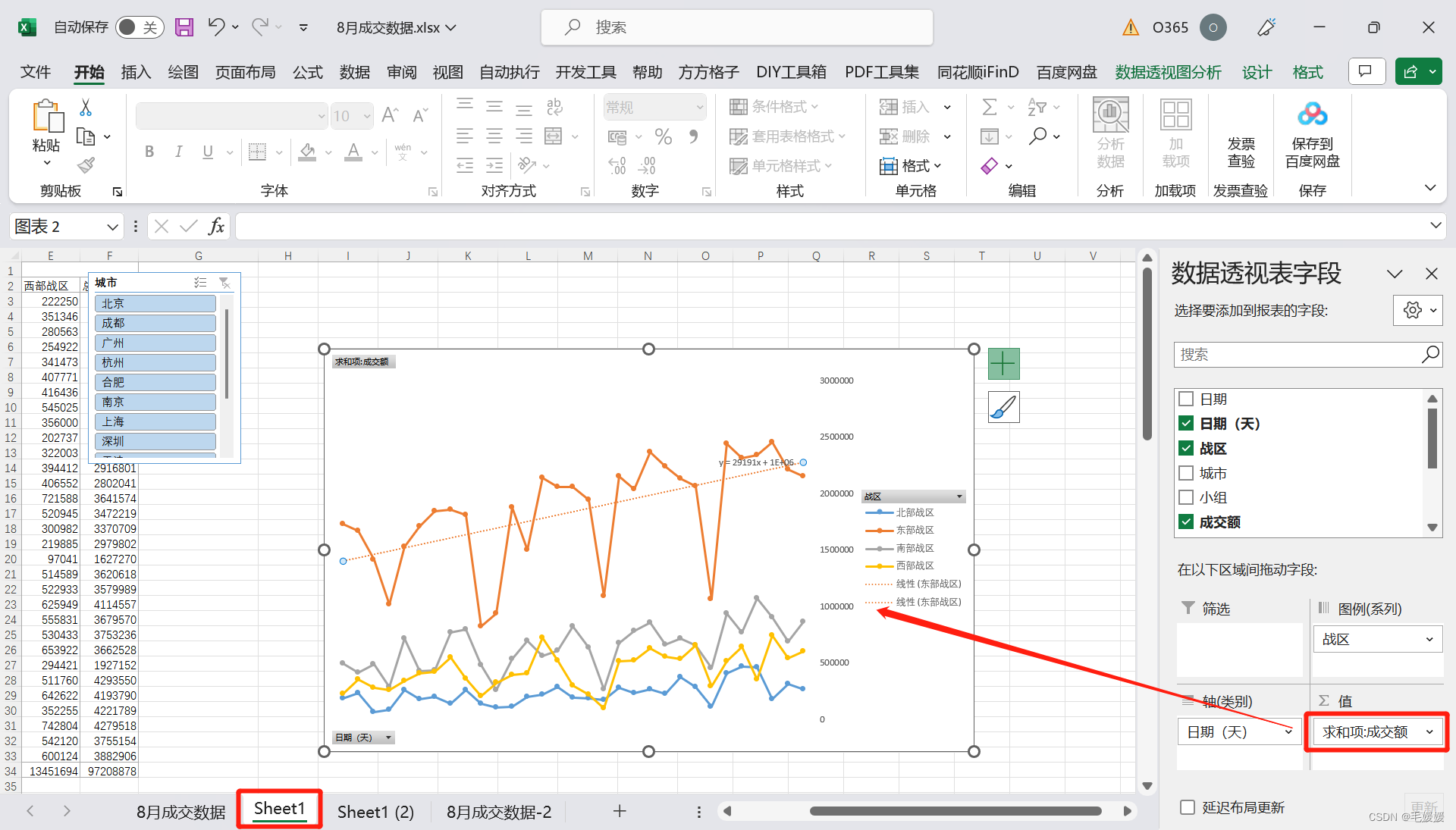The height and width of the screenshot is (830, 1456).
Task: Click the Cut scissors icon
Action: pyautogui.click(x=86, y=108)
